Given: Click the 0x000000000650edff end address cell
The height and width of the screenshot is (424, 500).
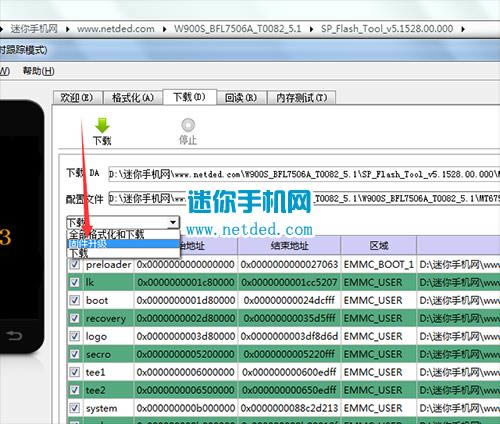Looking at the screenshot, I should pos(289,390).
